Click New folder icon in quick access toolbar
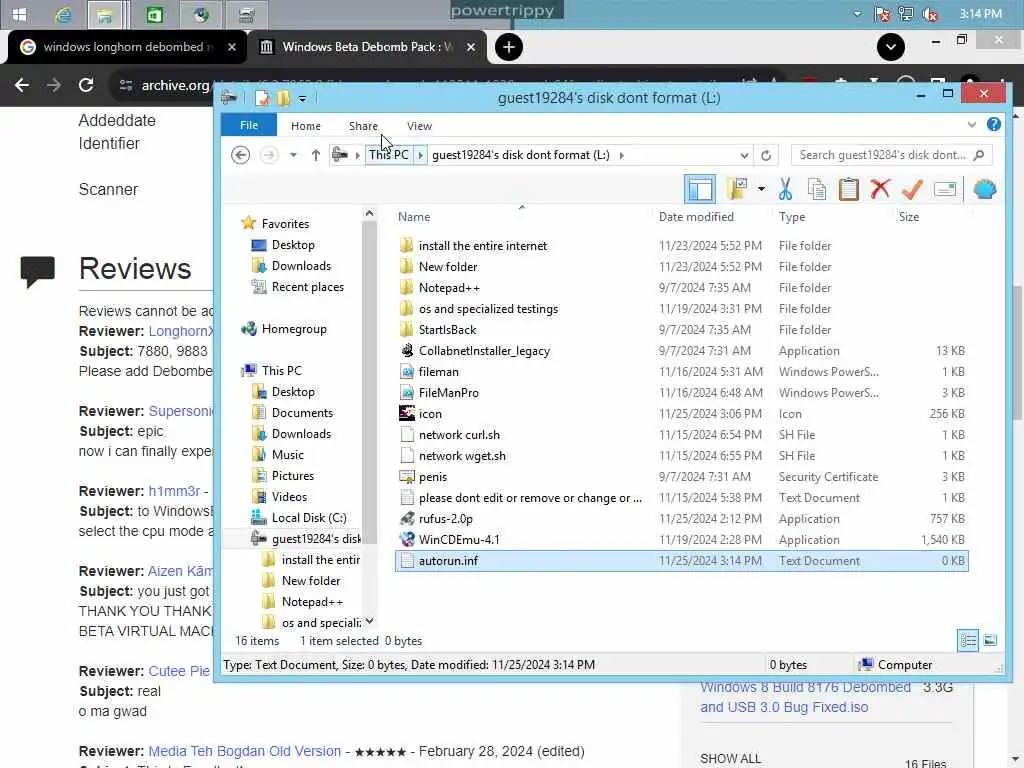 pos(283,98)
